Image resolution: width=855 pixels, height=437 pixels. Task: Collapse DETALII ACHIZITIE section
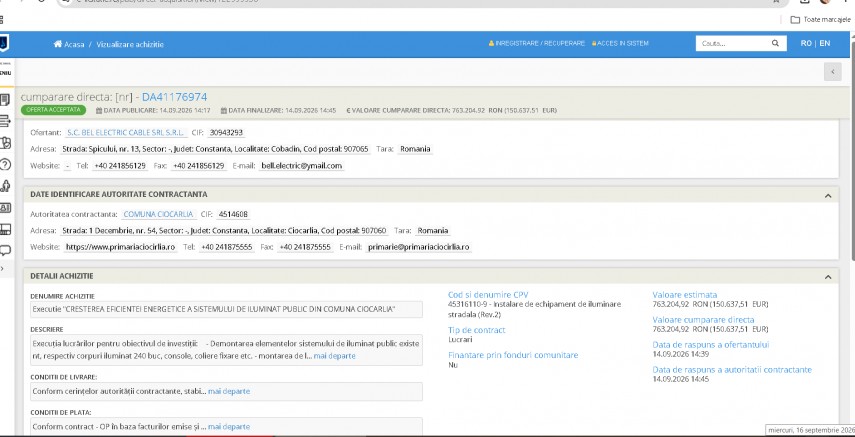828,277
